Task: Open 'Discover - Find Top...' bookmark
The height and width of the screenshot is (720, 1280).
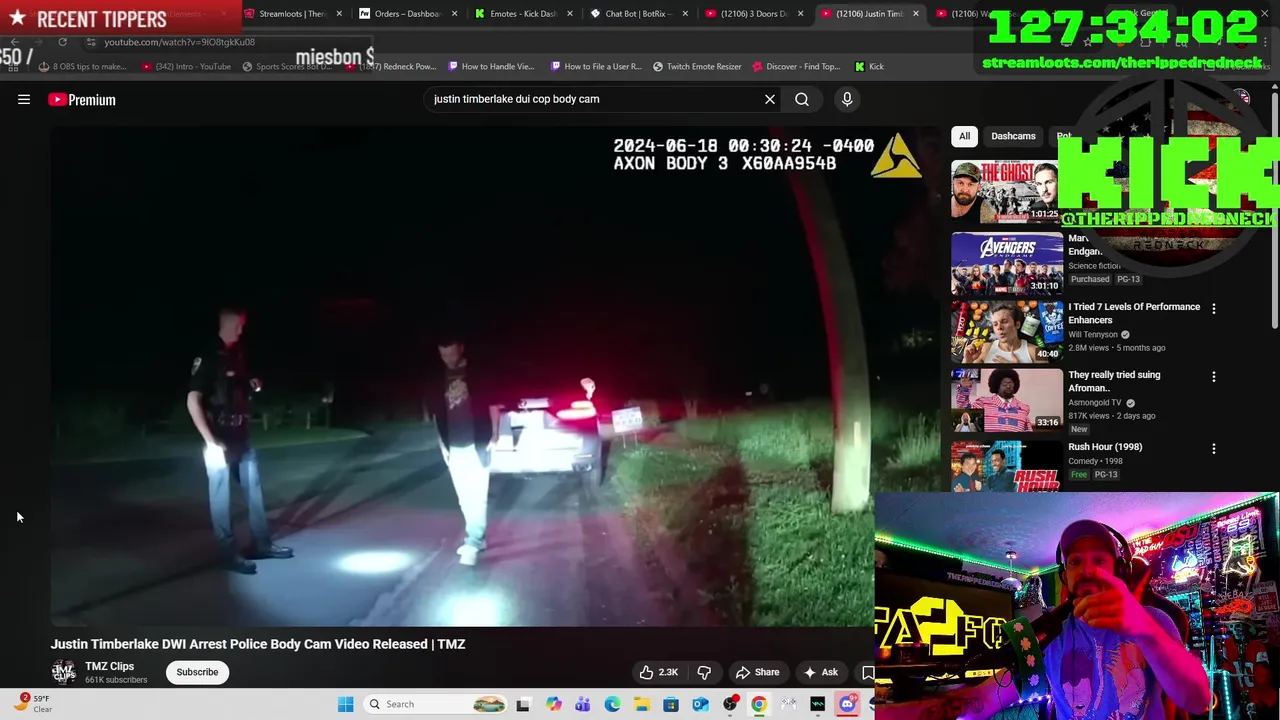Action: [x=797, y=67]
